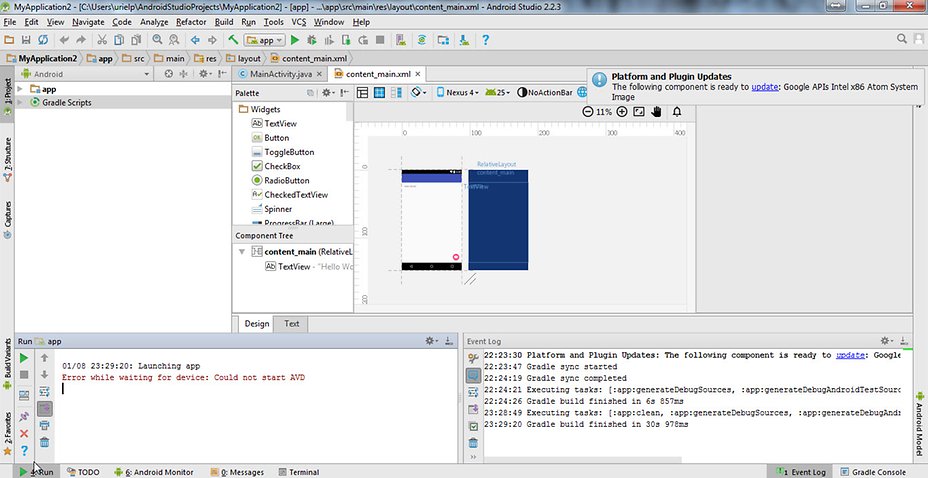The height and width of the screenshot is (478, 928).
Task: Toggle the 2: Favorites side tool window
Action: tap(8, 432)
